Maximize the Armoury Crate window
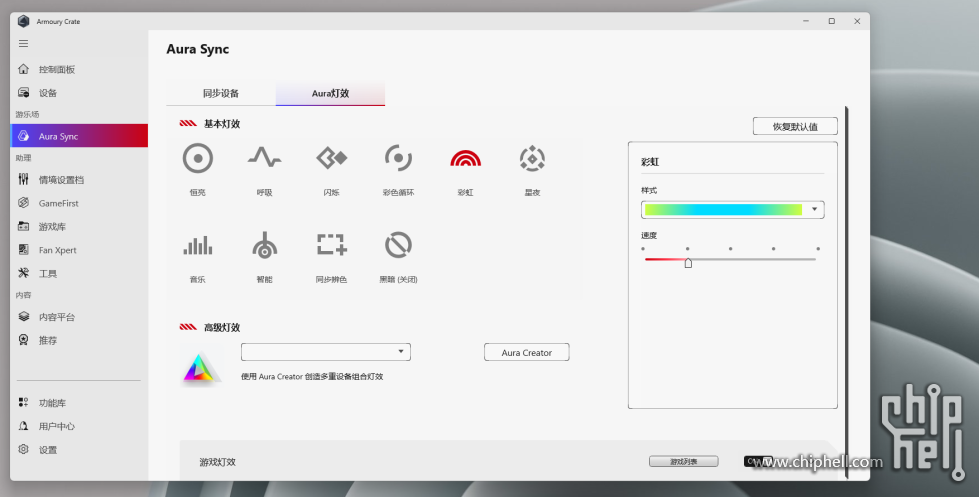This screenshot has width=979, height=497. 832,21
